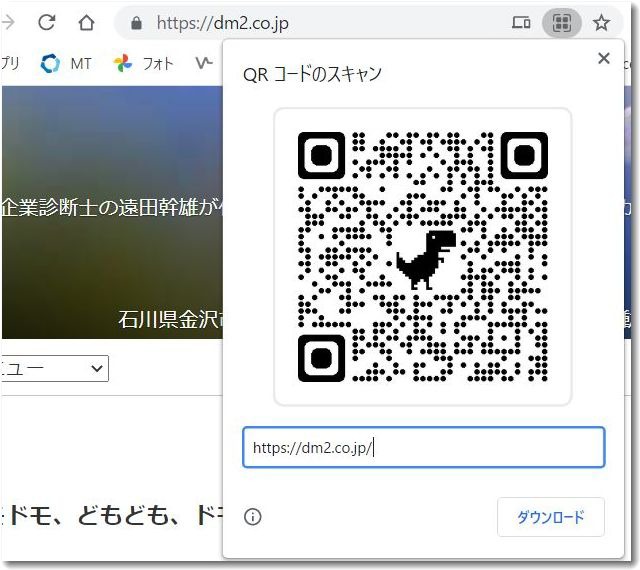Click the address bar URL dm2.co.jp
Image resolution: width=640 pixels, height=570 pixels.
[222, 23]
